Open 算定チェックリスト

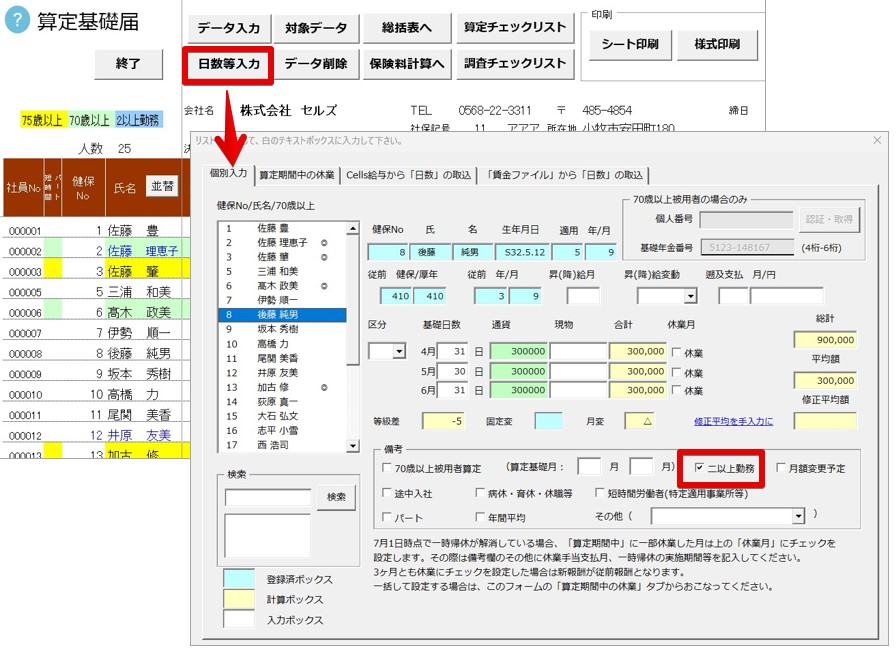tap(515, 27)
